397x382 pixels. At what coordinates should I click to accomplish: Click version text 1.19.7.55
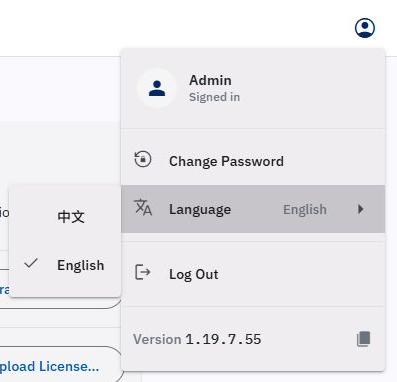pyautogui.click(x=223, y=339)
